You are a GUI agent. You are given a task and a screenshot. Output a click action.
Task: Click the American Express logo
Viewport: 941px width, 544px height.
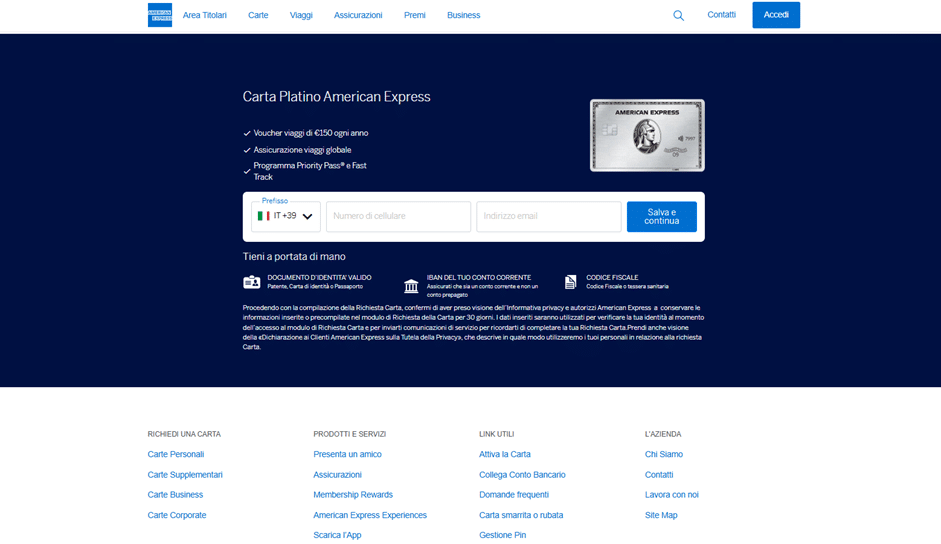[x=160, y=15]
